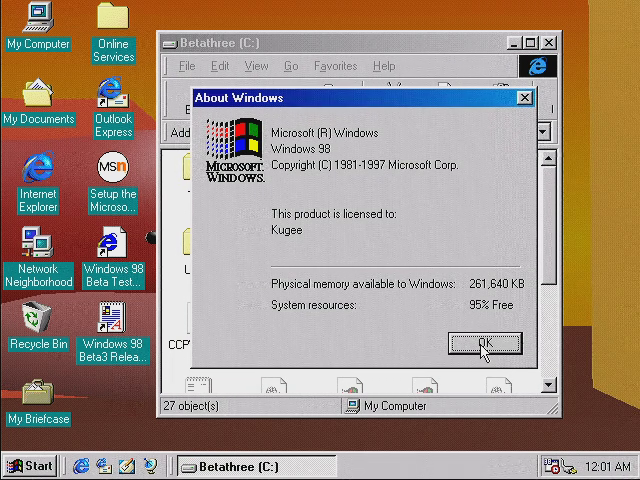640x480 pixels.
Task: Click the Show Desktop quick launch icon
Action: click(x=127, y=466)
